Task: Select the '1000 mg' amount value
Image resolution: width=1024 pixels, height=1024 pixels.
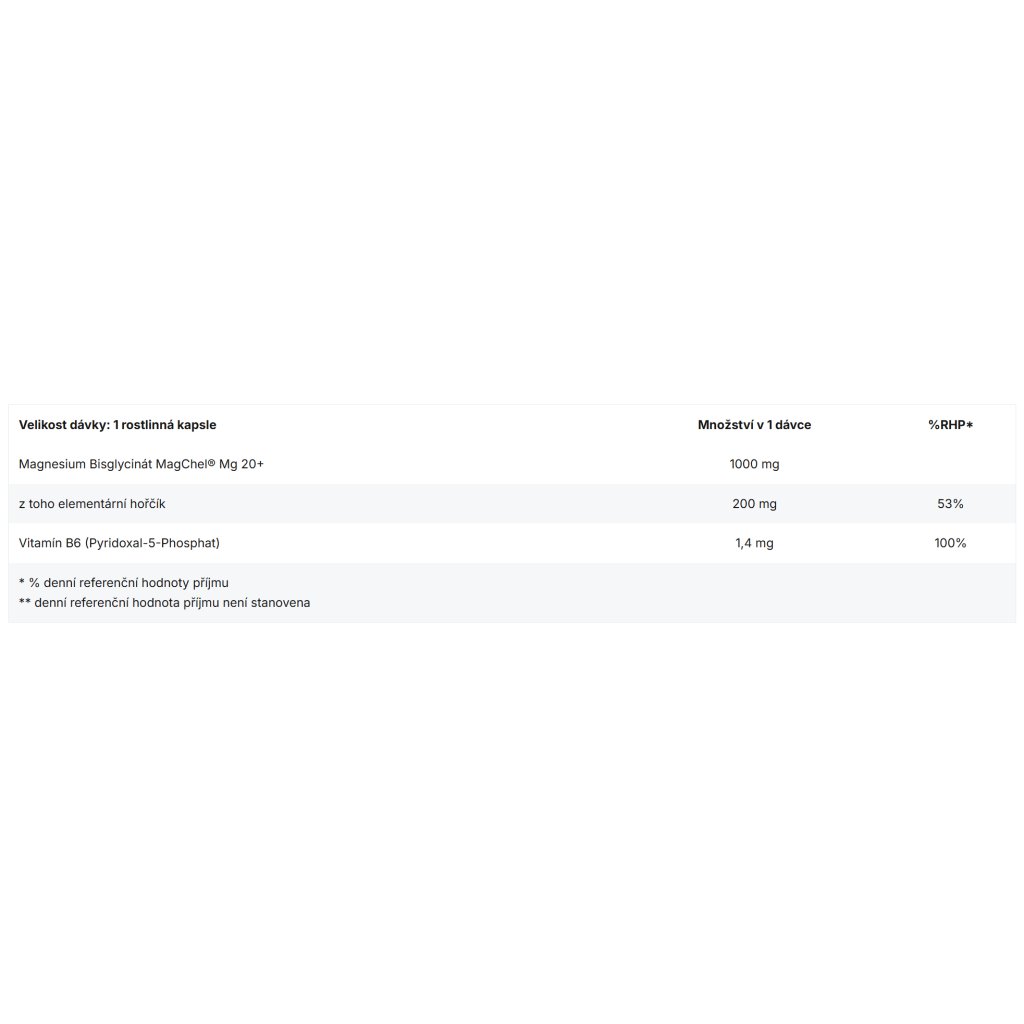Action: [x=754, y=464]
